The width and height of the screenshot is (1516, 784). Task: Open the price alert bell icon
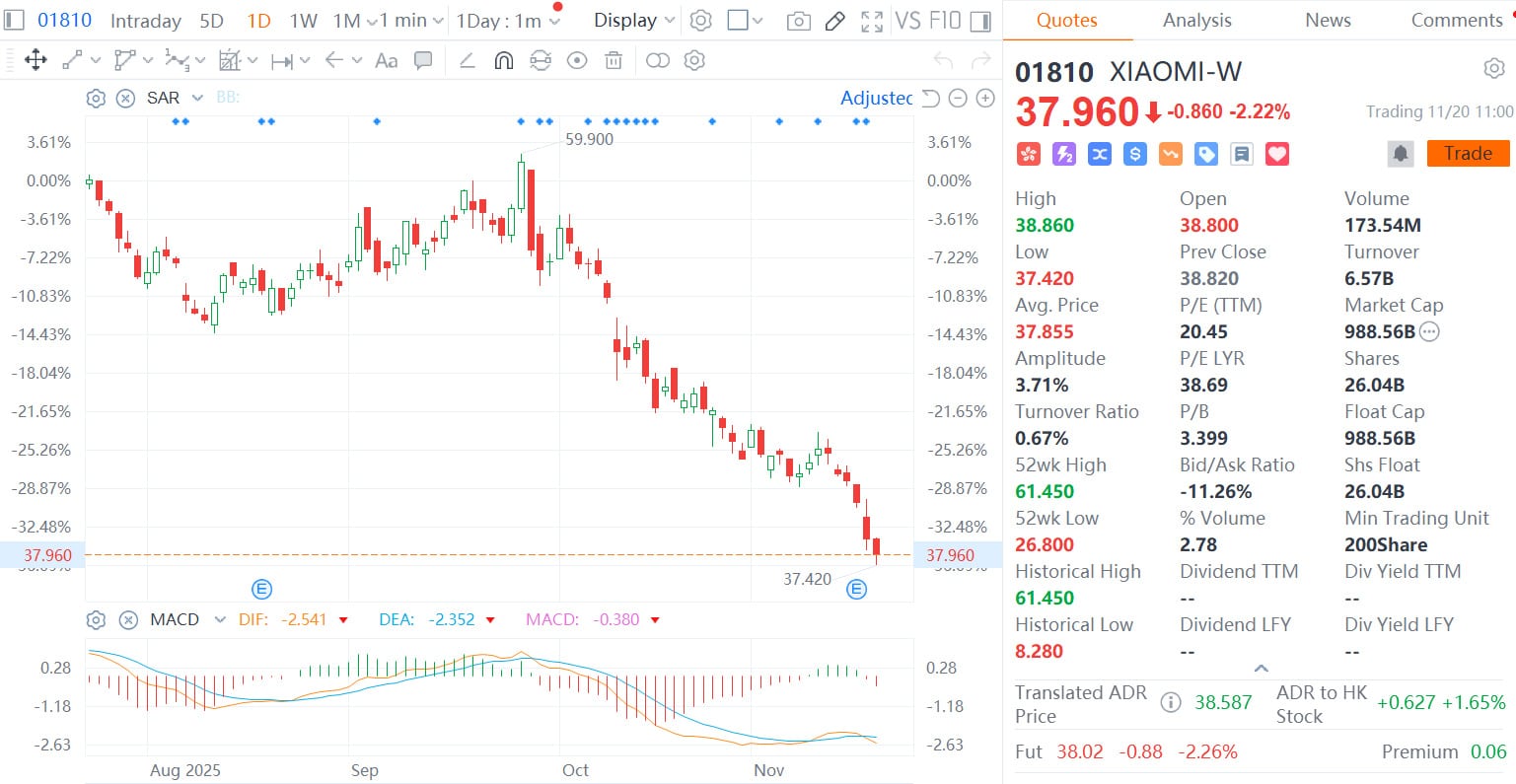click(x=1400, y=154)
